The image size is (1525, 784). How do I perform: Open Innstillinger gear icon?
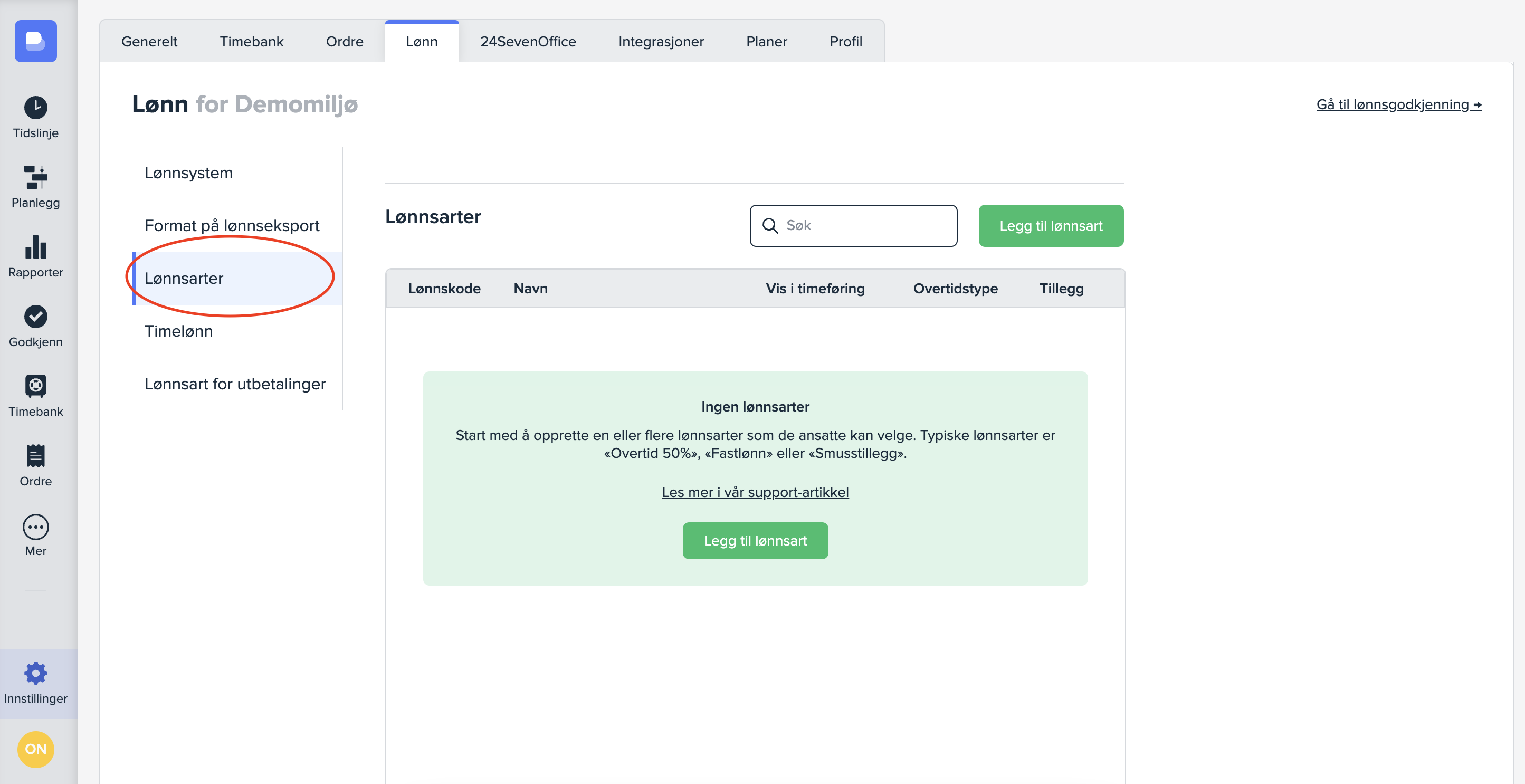point(35,673)
